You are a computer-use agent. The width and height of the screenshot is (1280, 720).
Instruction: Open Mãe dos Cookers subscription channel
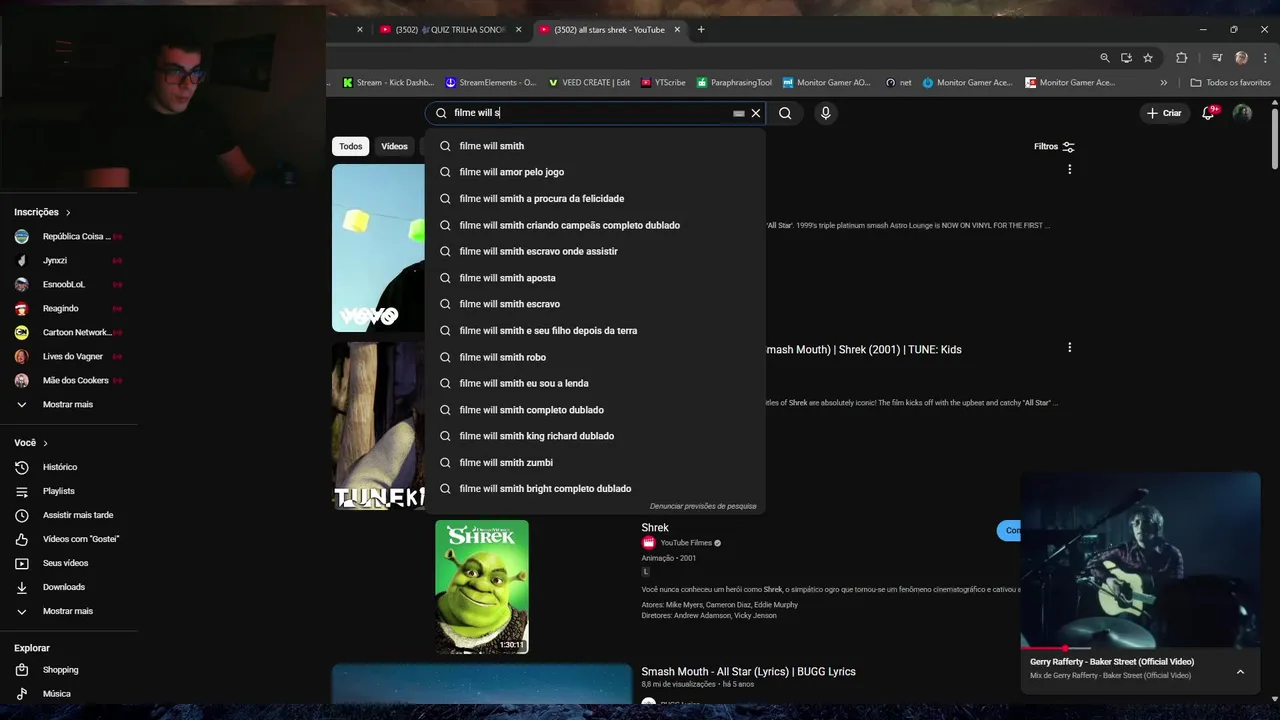[x=68, y=380]
